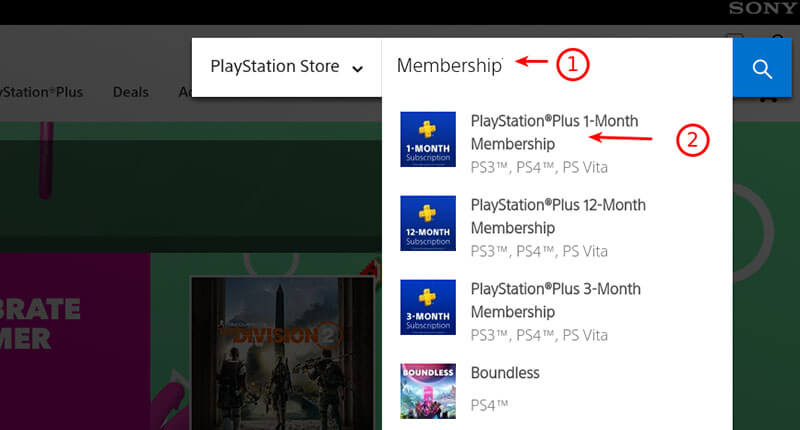This screenshot has width=800, height=430.
Task: Click the blue search magnifier button
Action: pos(762,67)
